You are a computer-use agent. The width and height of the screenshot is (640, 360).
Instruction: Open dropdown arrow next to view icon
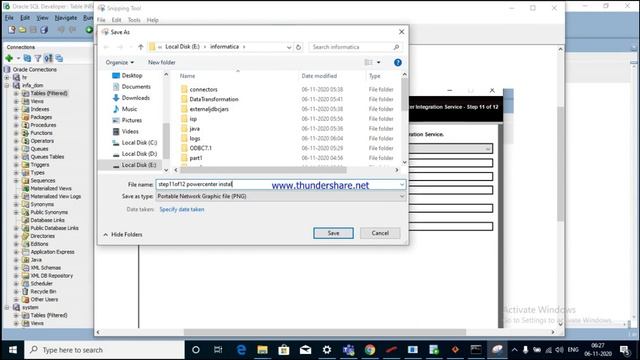coord(378,62)
